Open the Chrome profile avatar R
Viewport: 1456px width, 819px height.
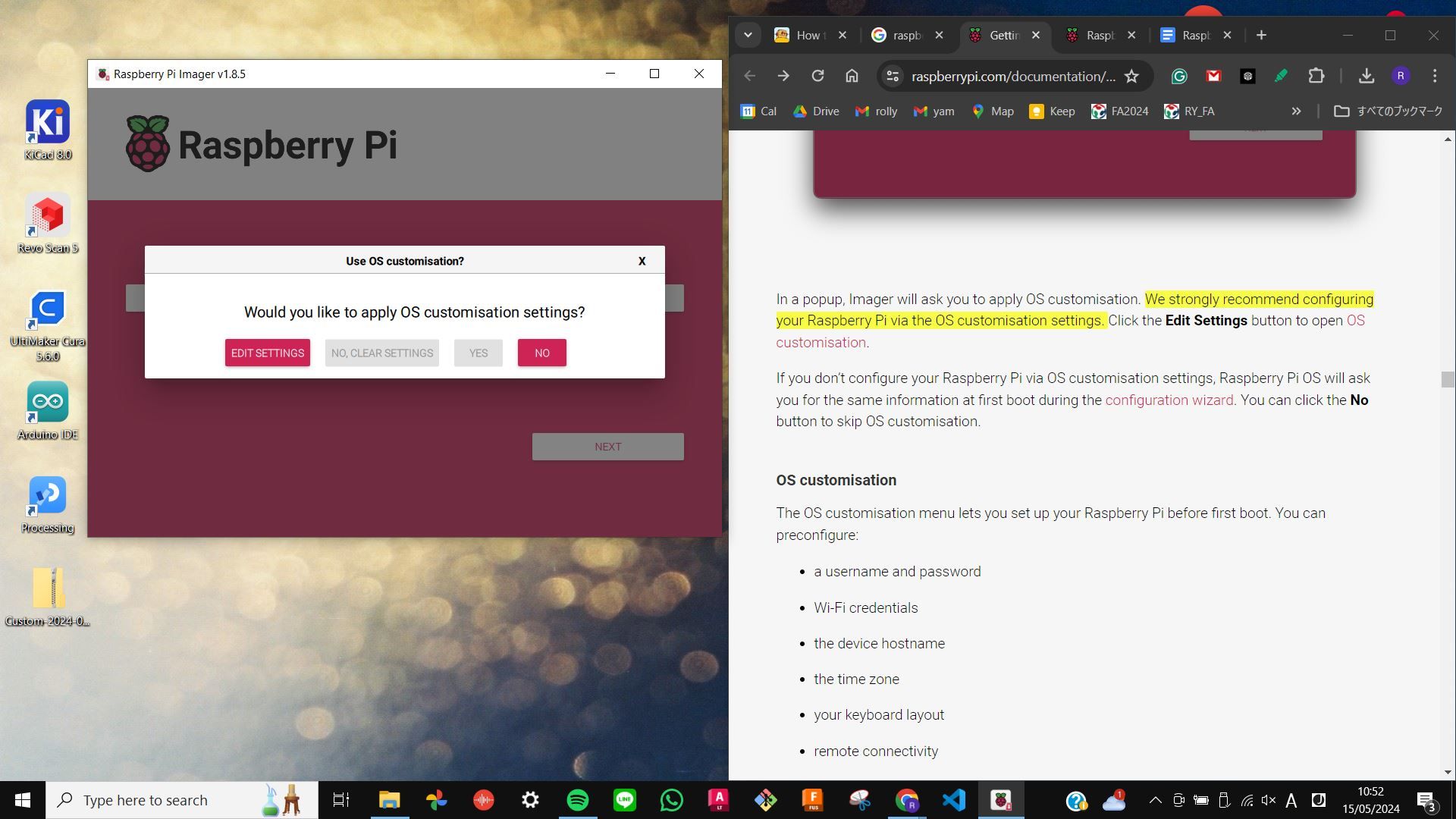[x=1401, y=76]
